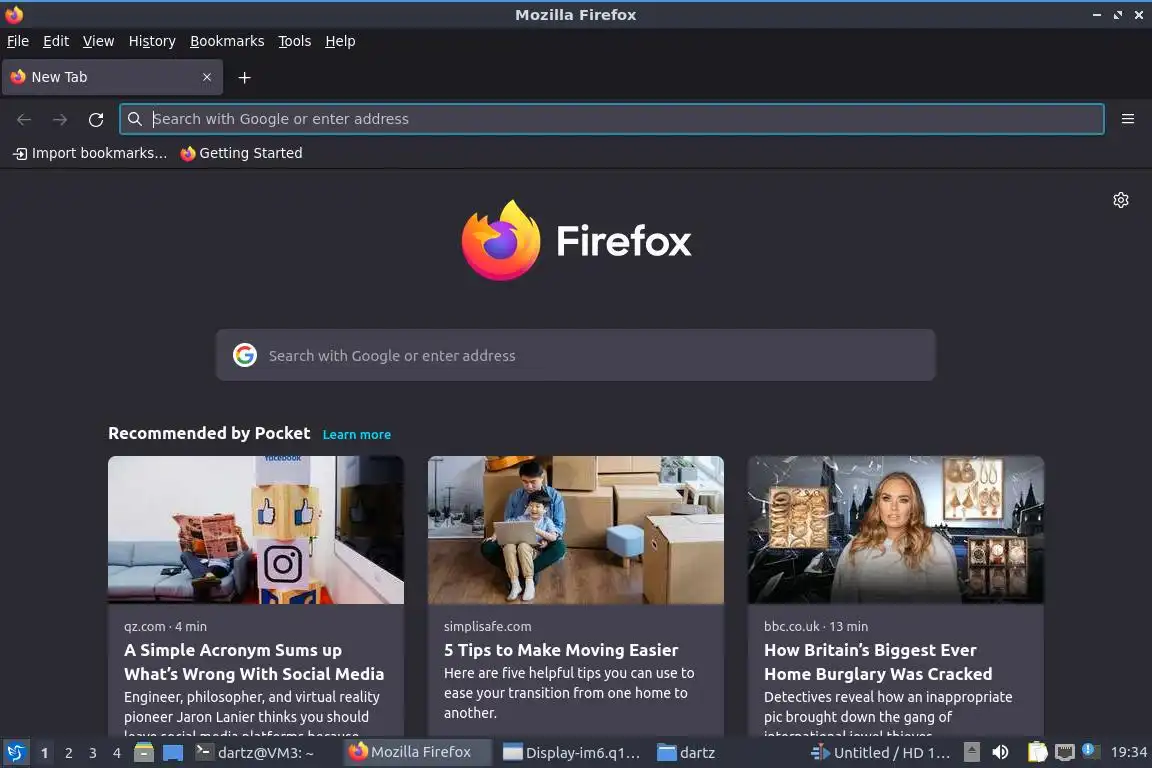Screen dimensions: 1152x768
Task: Open the dartz folder window from taskbar
Action: tap(687, 753)
